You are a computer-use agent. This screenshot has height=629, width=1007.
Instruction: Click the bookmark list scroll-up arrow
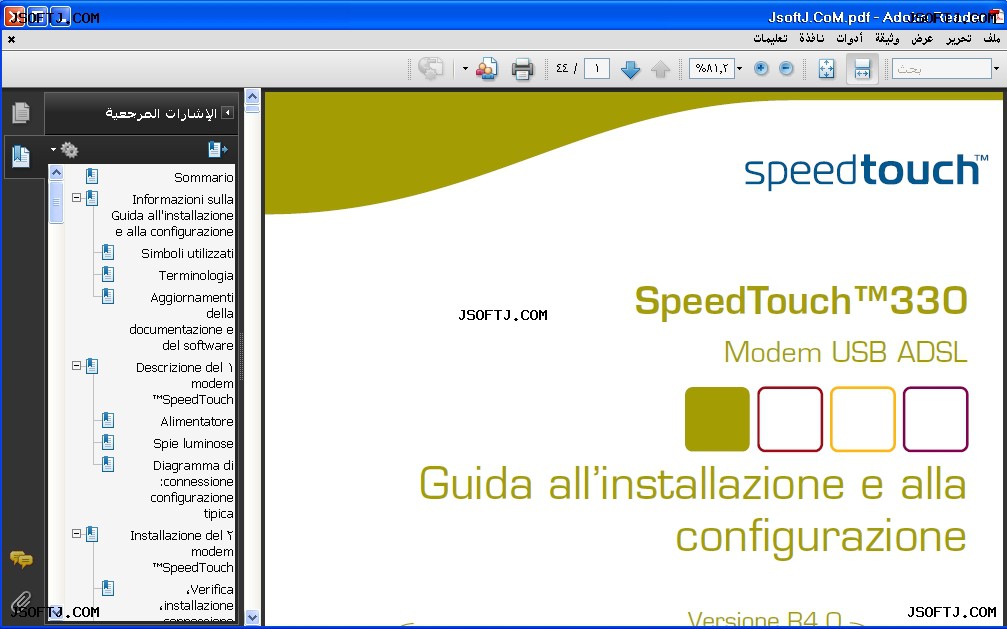coord(57,172)
